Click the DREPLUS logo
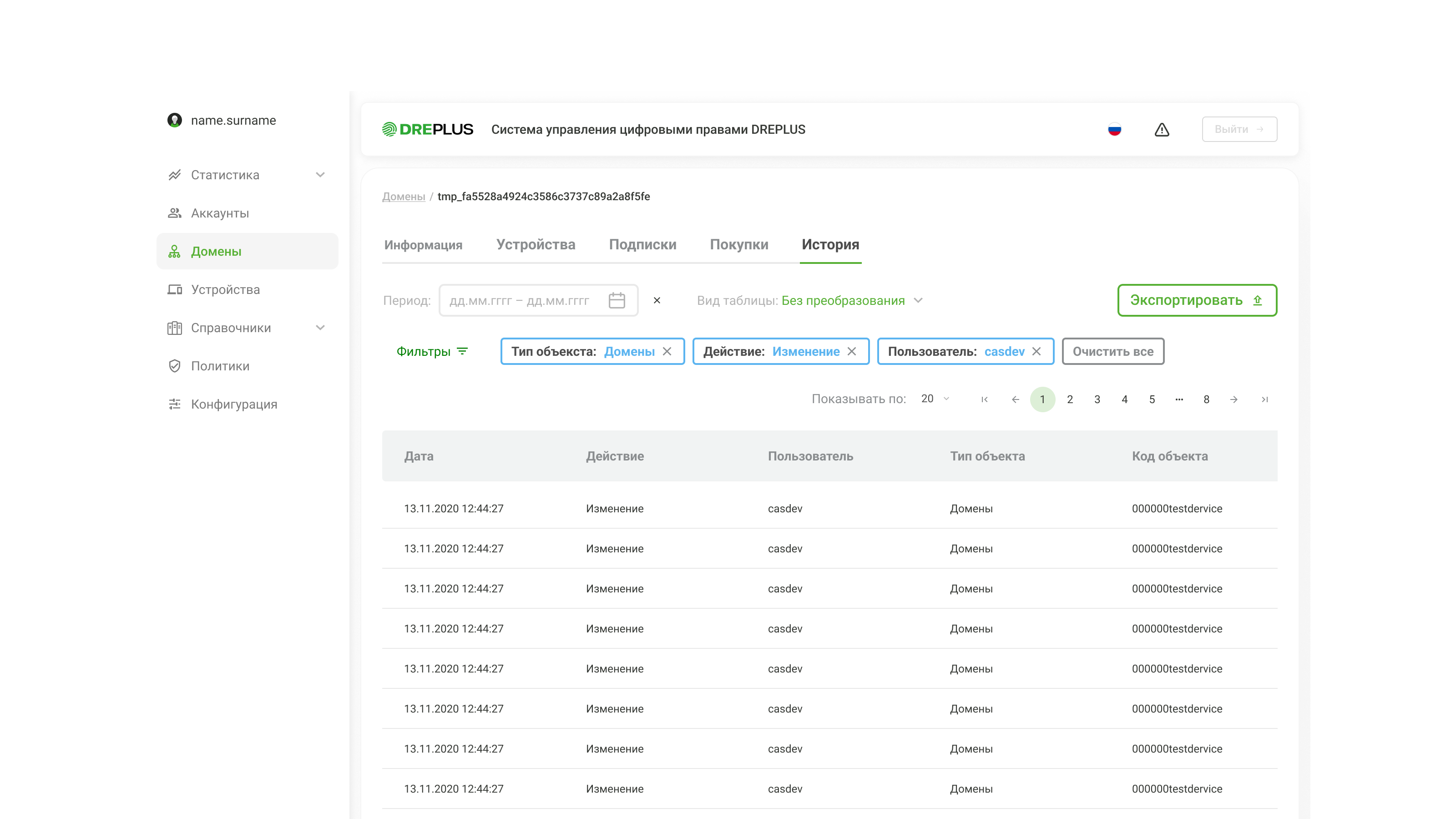Viewport: 1456px width, 819px height. (427, 129)
